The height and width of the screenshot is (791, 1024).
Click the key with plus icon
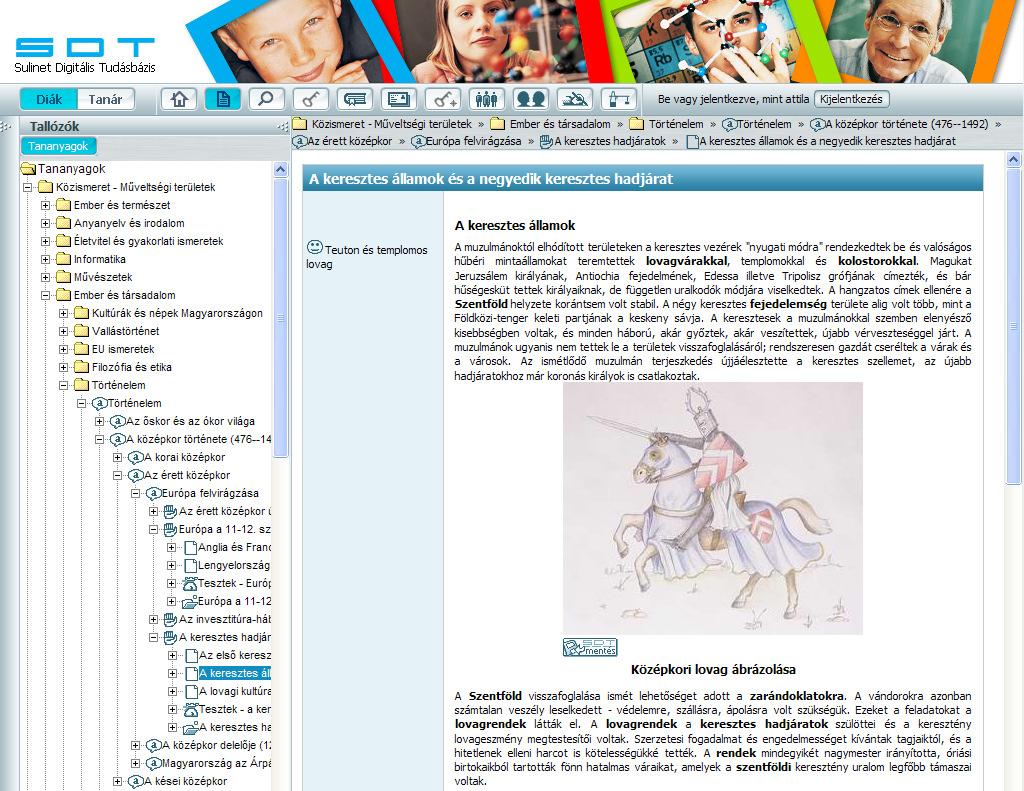click(x=443, y=99)
